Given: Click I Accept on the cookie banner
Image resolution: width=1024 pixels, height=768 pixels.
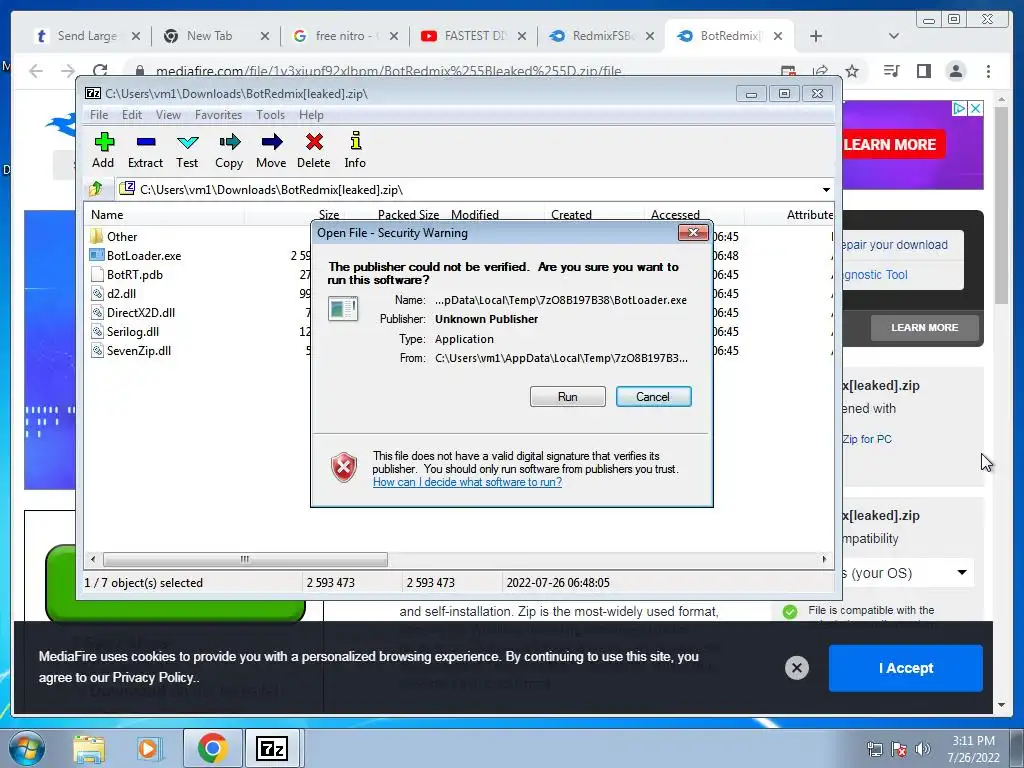Looking at the screenshot, I should pyautogui.click(x=906, y=668).
